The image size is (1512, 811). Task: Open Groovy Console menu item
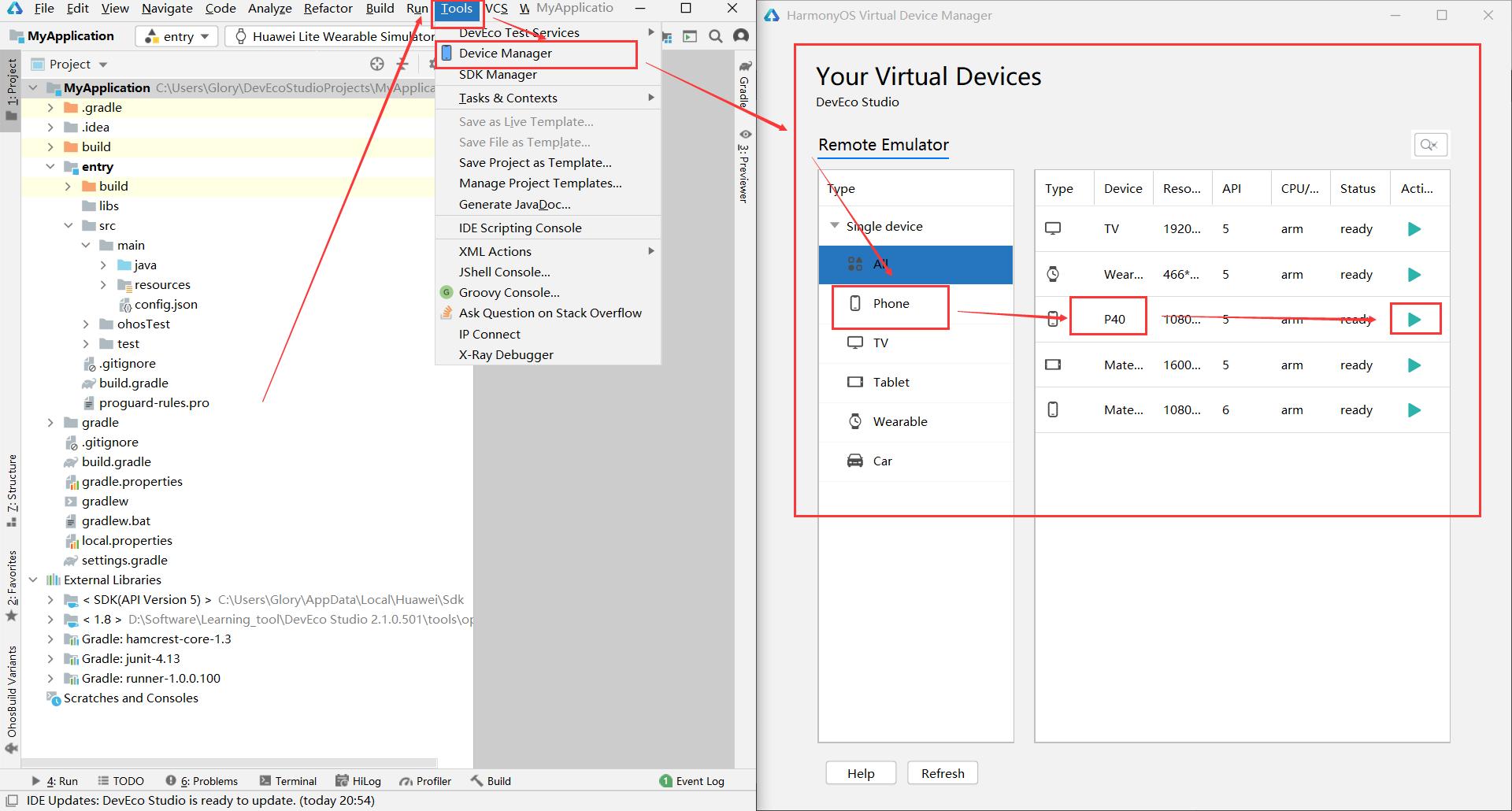point(548,293)
